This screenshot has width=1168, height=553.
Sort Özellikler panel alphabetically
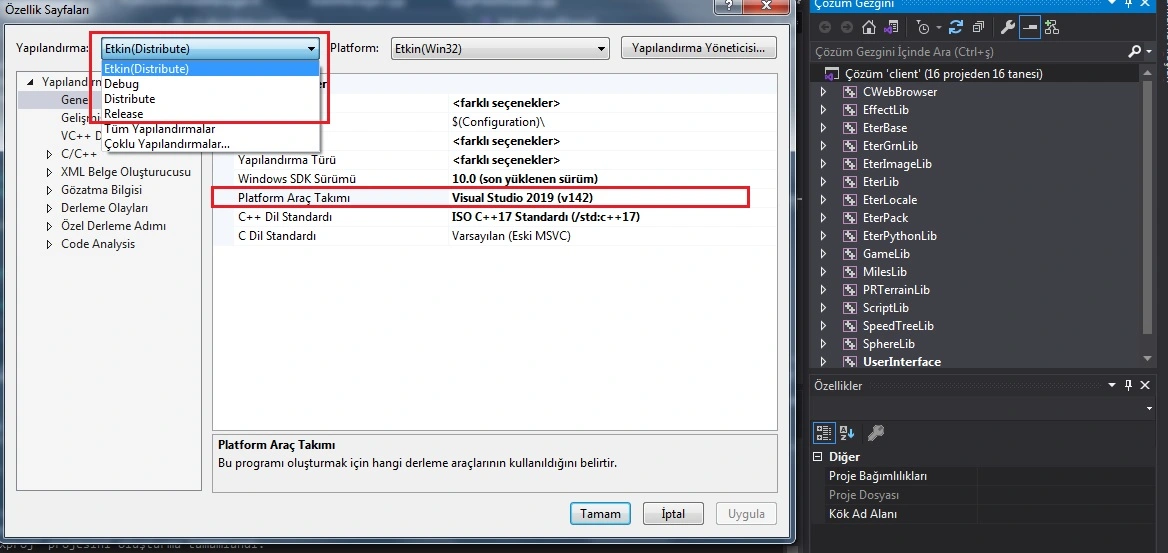point(847,432)
